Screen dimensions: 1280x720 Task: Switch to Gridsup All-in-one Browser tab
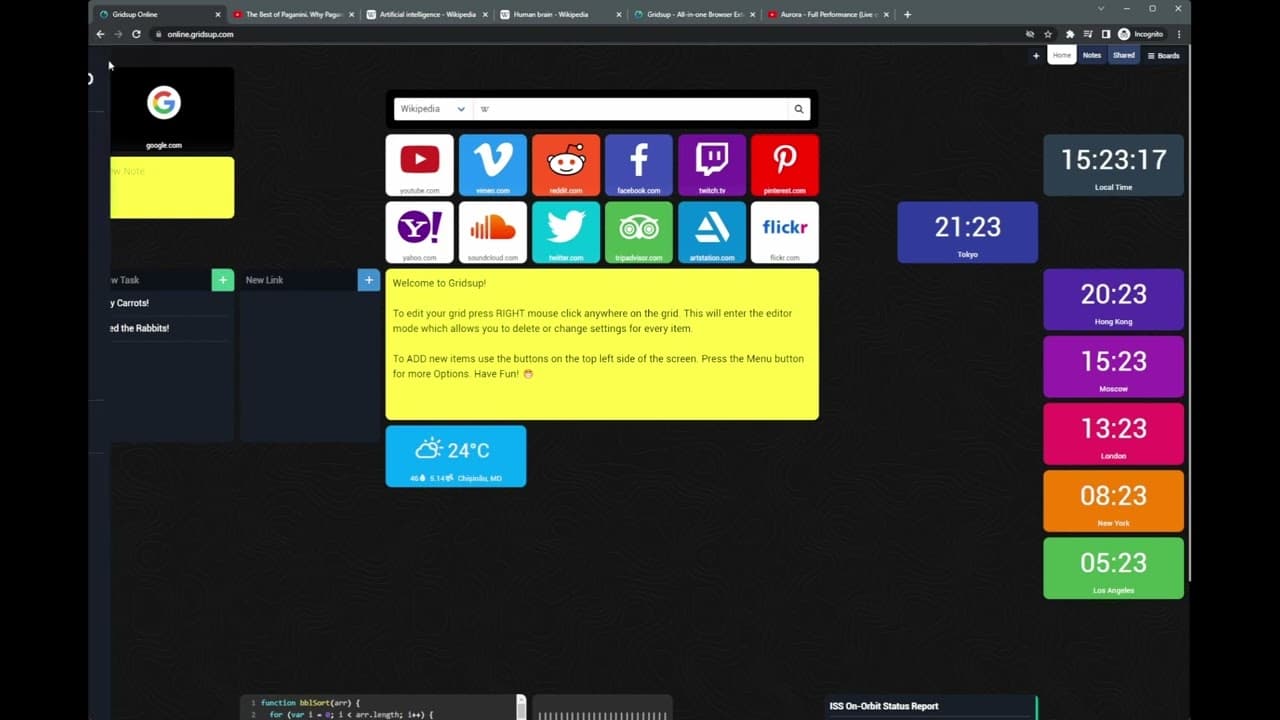(693, 15)
